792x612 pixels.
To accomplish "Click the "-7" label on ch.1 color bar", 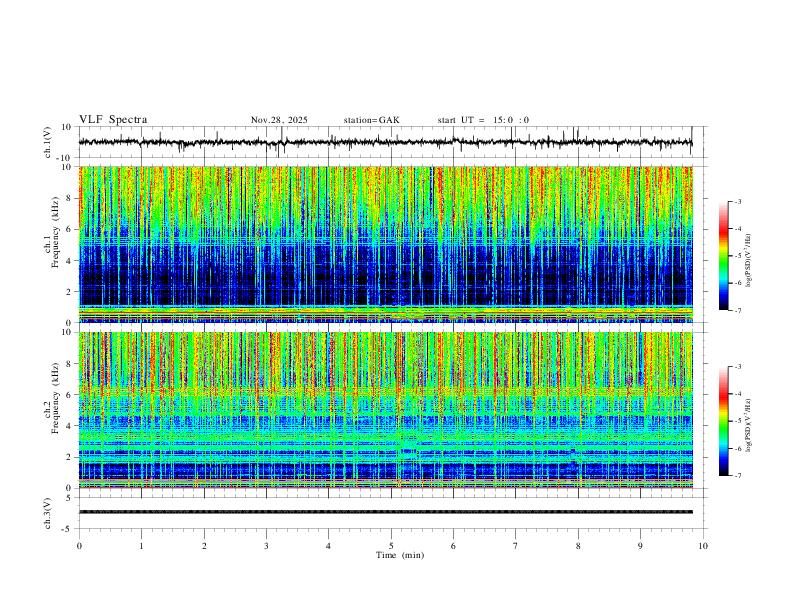I will click(737, 311).
